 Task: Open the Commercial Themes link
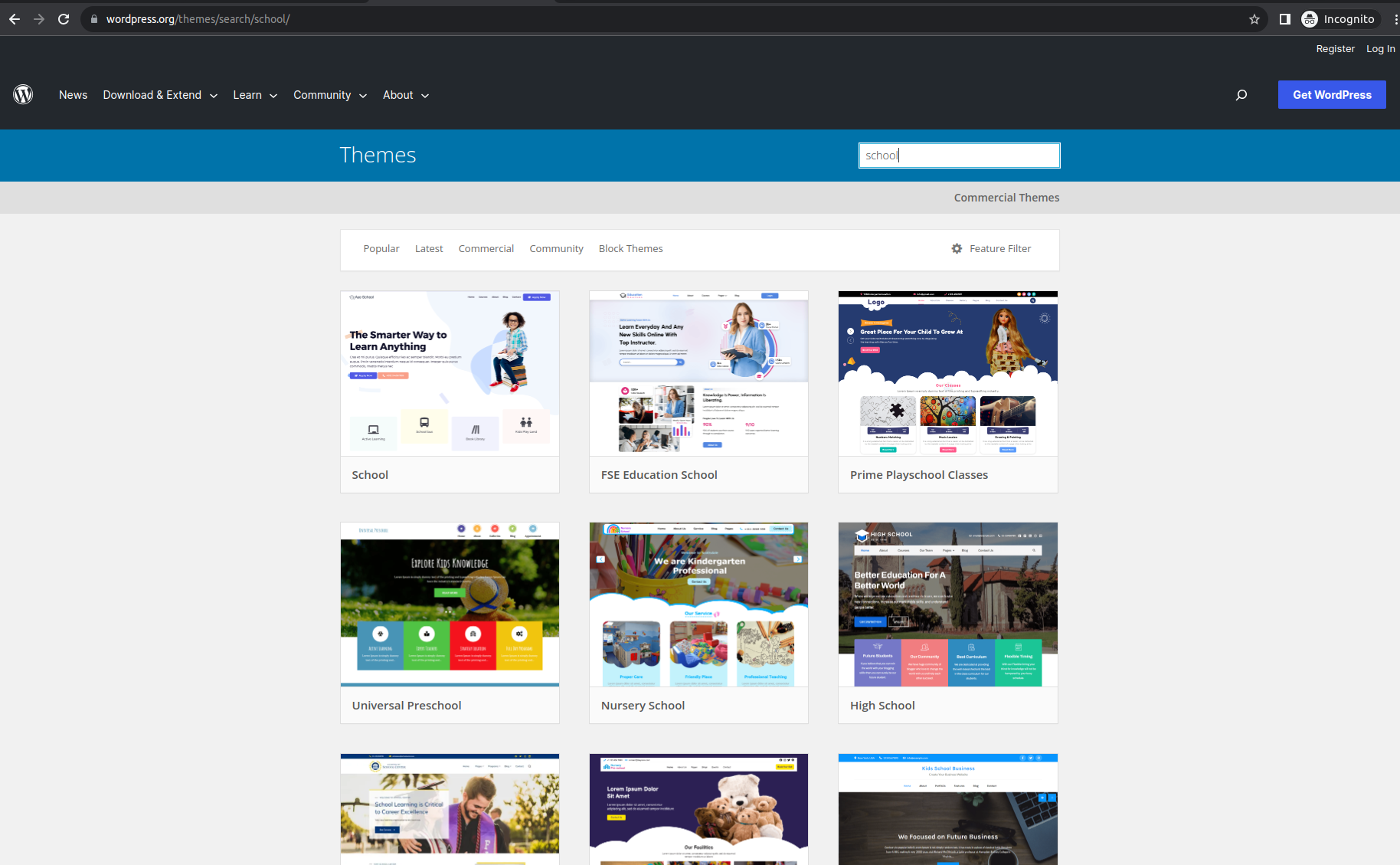pyautogui.click(x=1006, y=197)
